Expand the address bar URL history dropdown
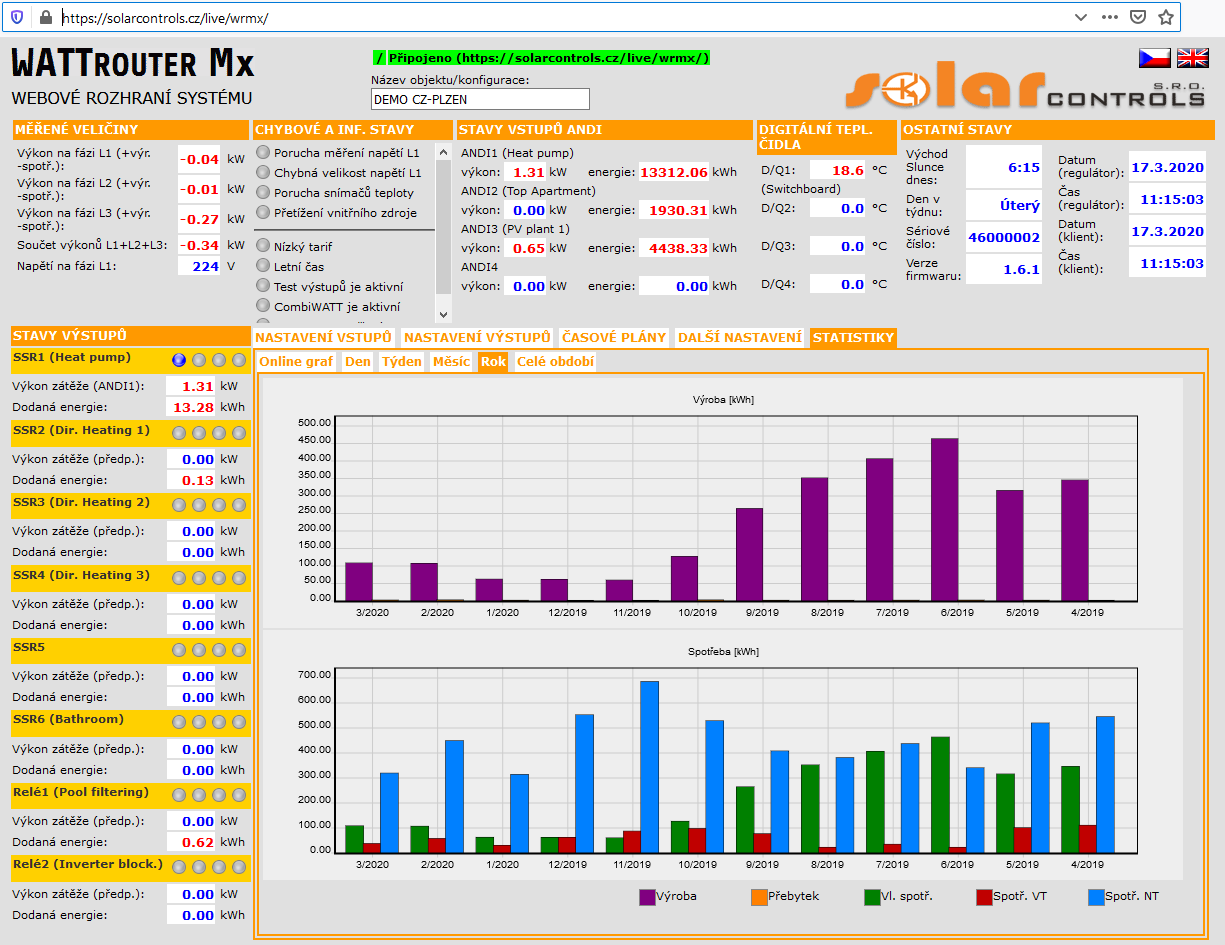1225x945 pixels. pos(1081,17)
